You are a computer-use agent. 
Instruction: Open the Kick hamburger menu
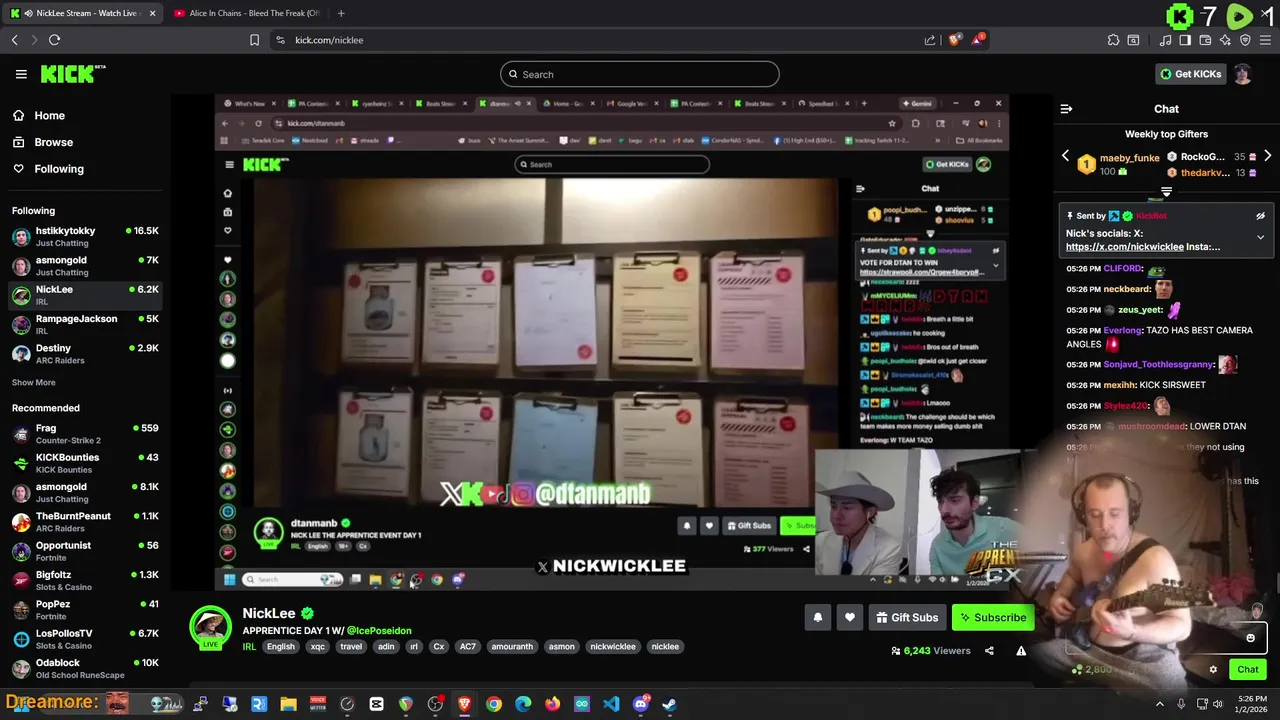point(21,74)
